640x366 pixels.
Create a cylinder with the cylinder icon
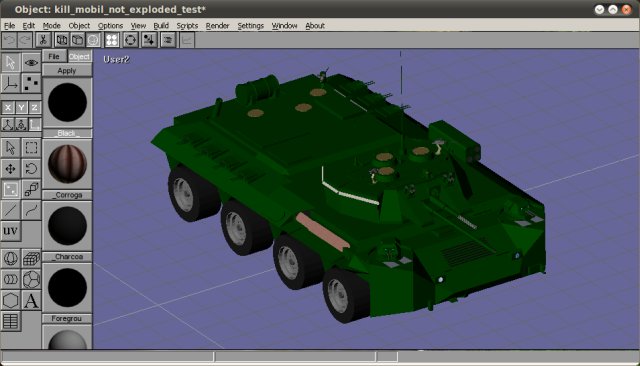click(11, 279)
